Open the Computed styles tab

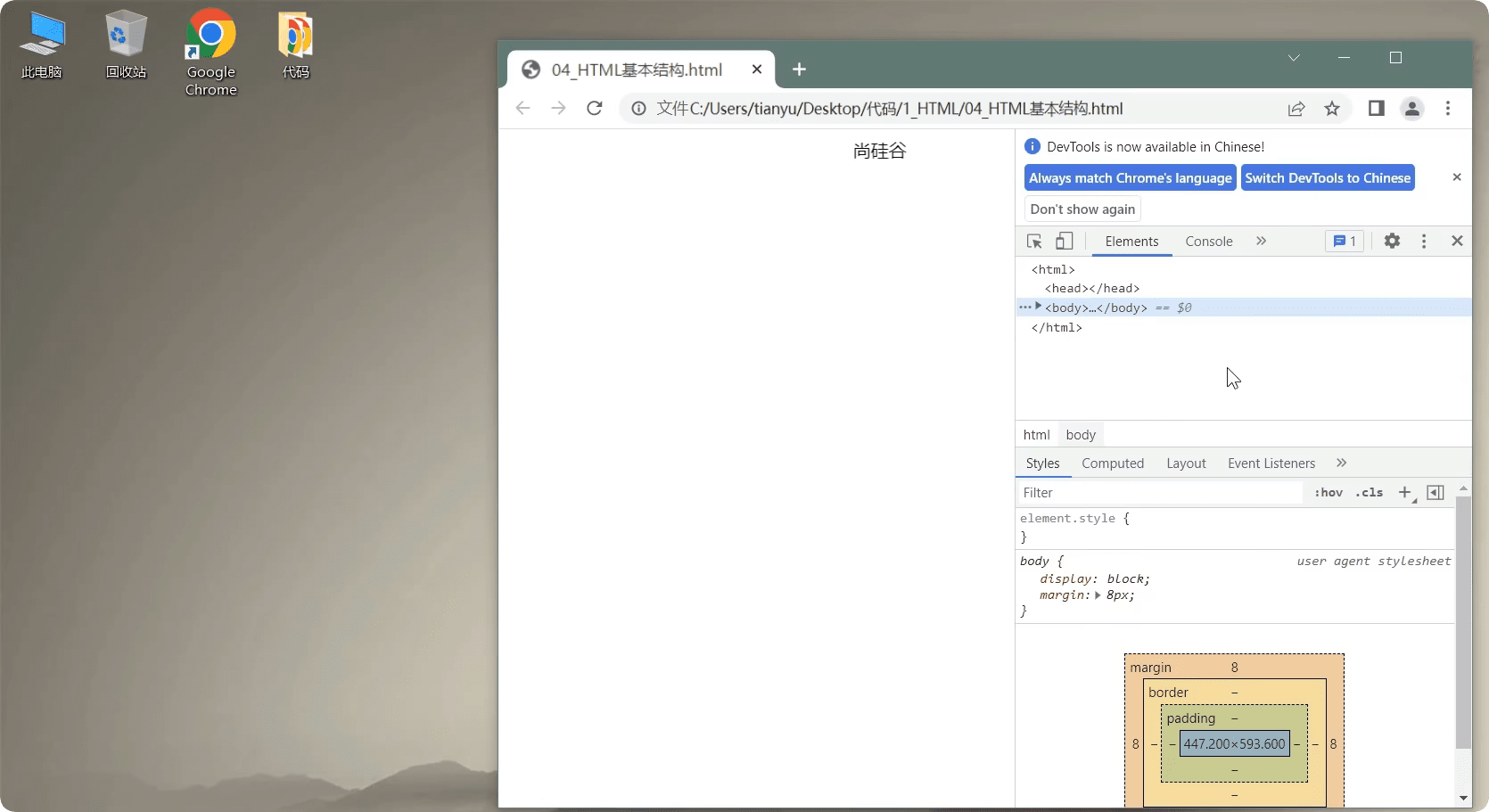coord(1112,463)
